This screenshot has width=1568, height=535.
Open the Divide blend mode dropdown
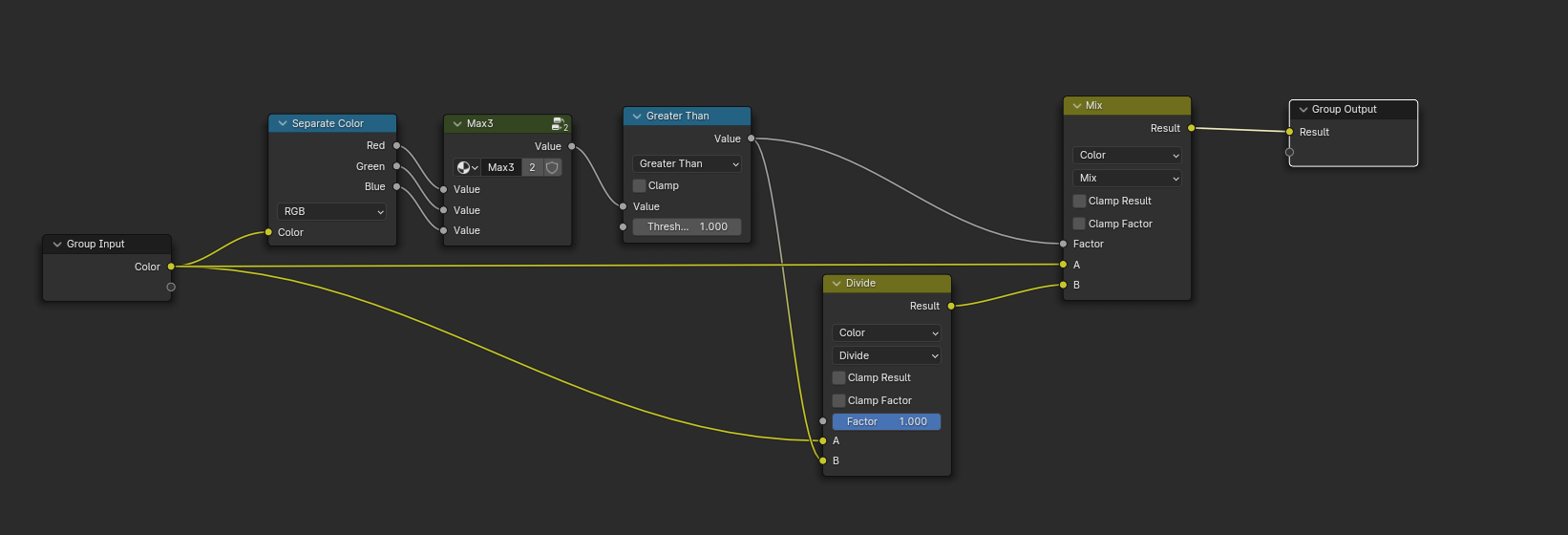pos(886,355)
